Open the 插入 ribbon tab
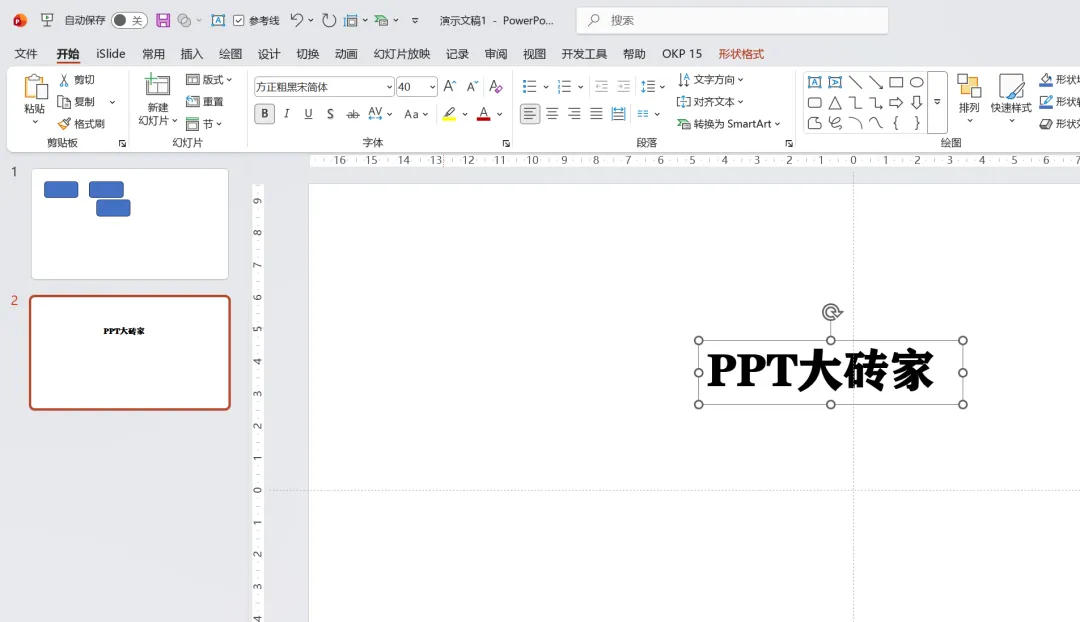 coord(191,54)
